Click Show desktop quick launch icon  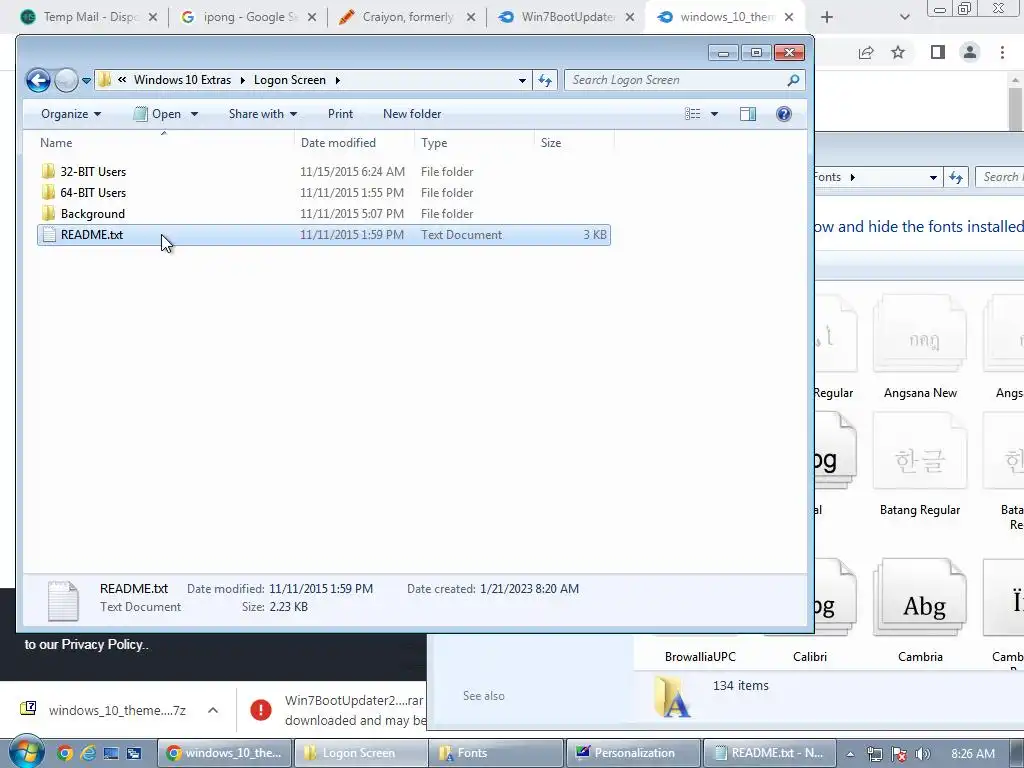pyautogui.click(x=111, y=753)
